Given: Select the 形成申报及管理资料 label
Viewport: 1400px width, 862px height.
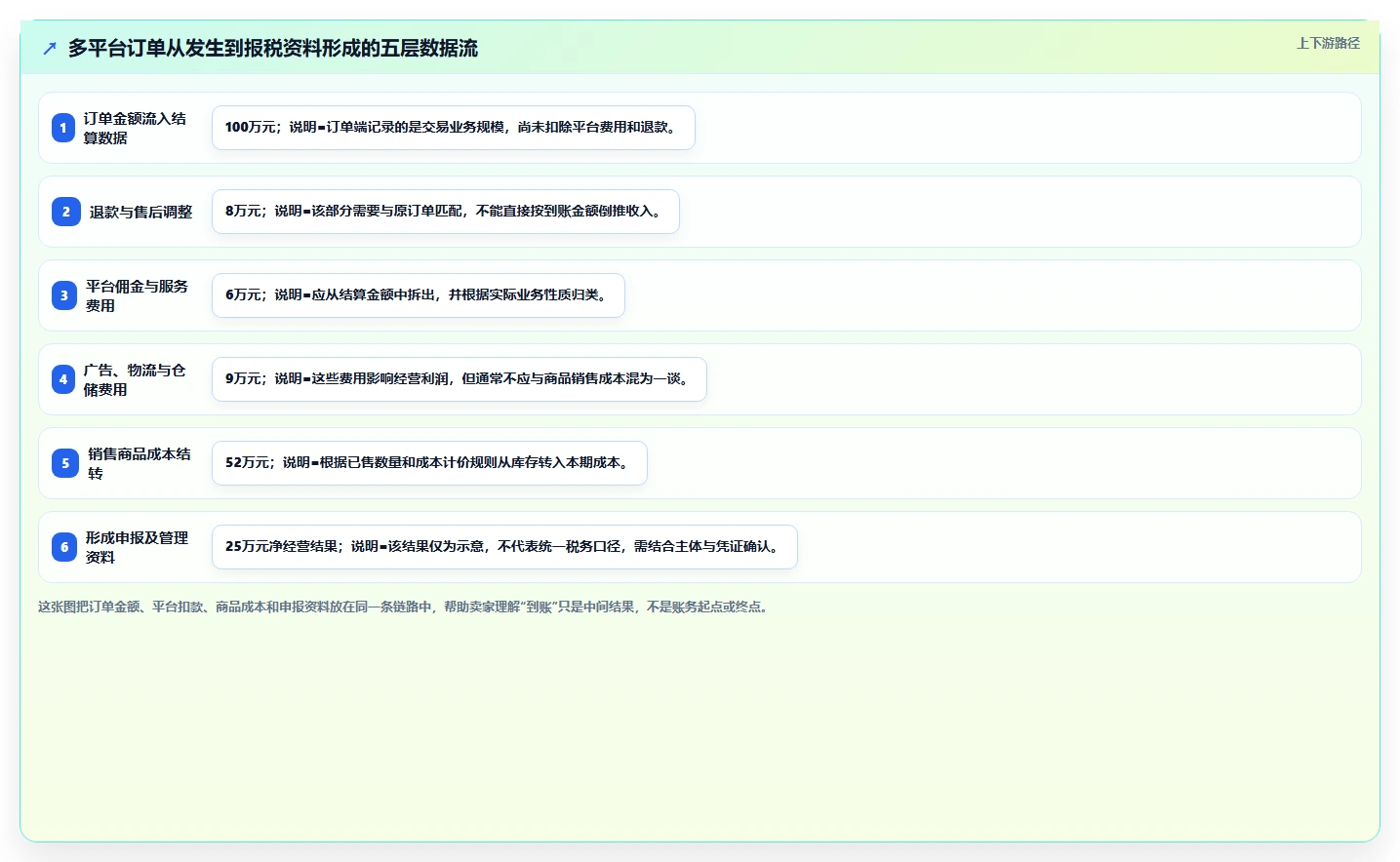Looking at the screenshot, I should [137, 547].
